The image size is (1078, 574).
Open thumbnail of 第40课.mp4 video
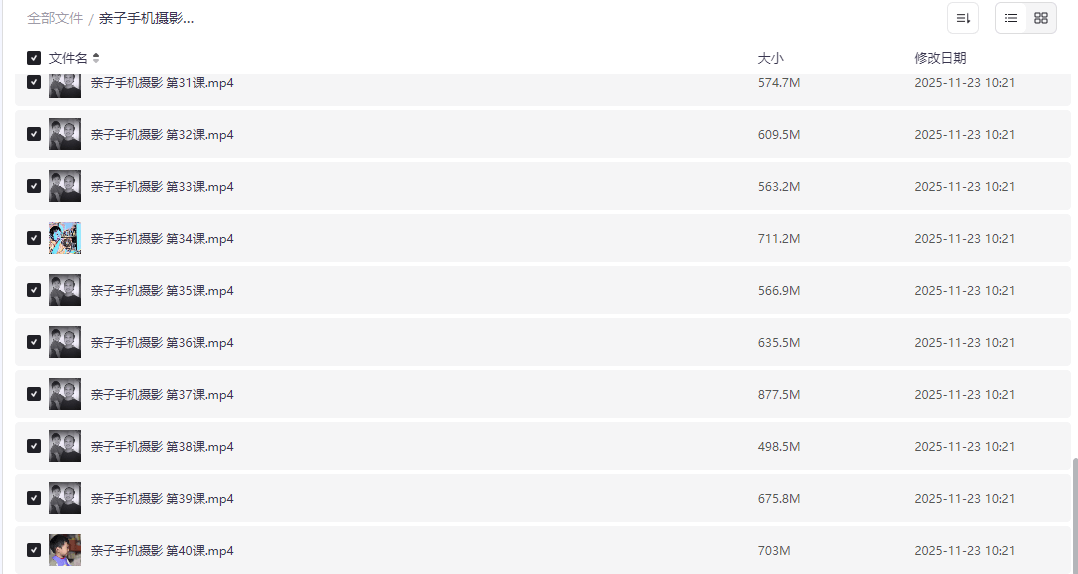65,550
